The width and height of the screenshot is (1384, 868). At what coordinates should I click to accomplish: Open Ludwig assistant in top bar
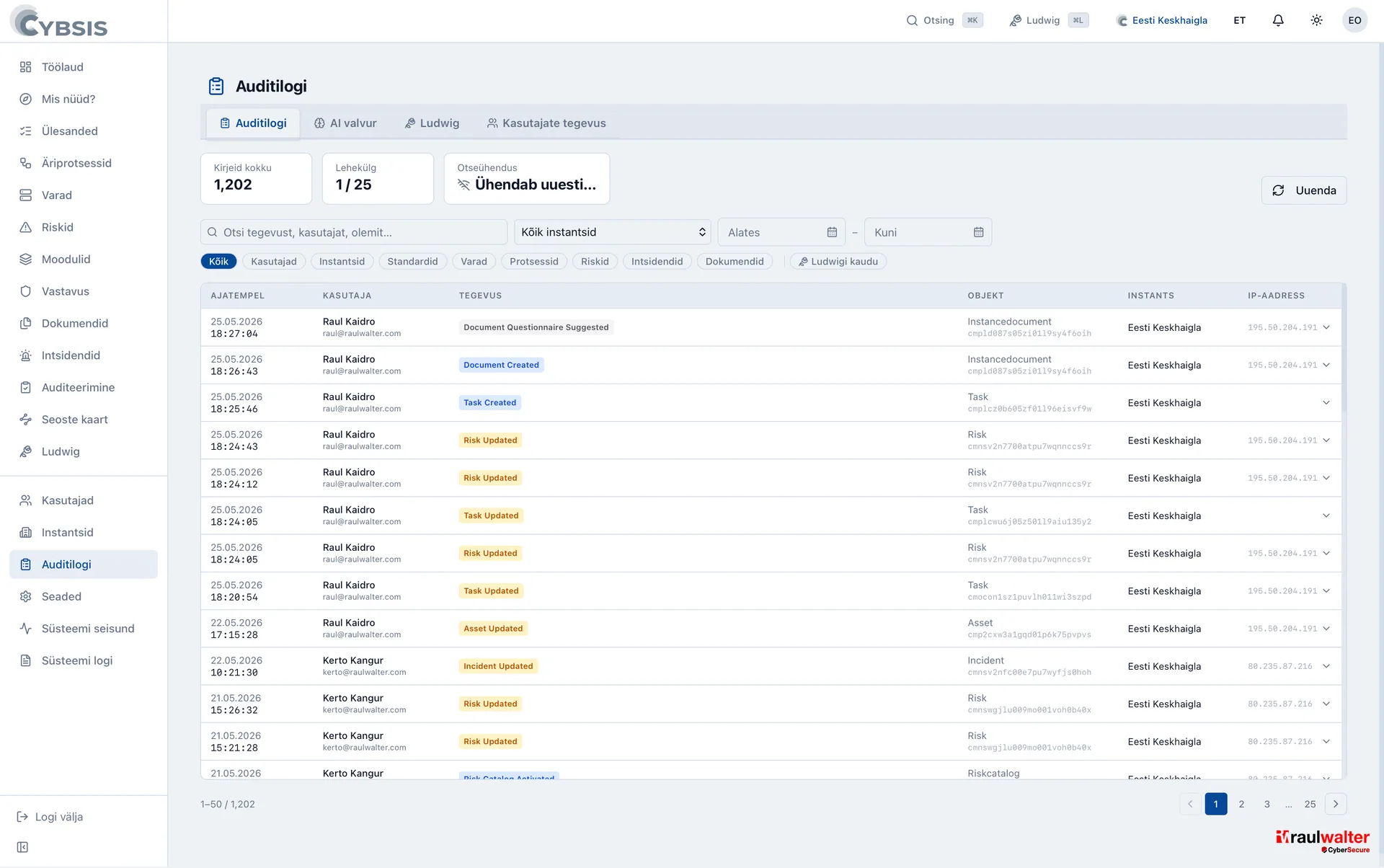[1049, 20]
